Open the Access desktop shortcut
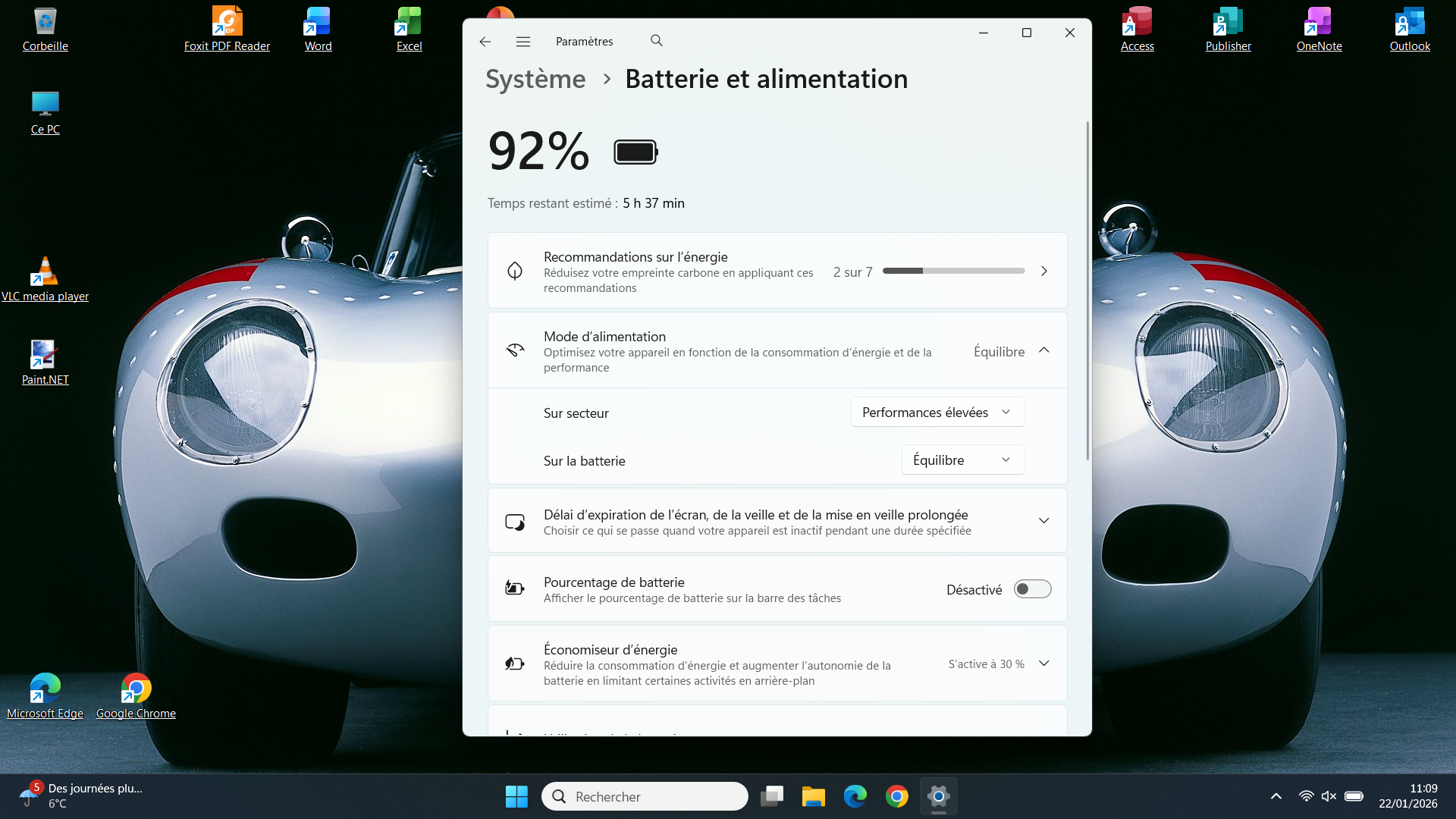Image resolution: width=1456 pixels, height=819 pixels. [1137, 30]
